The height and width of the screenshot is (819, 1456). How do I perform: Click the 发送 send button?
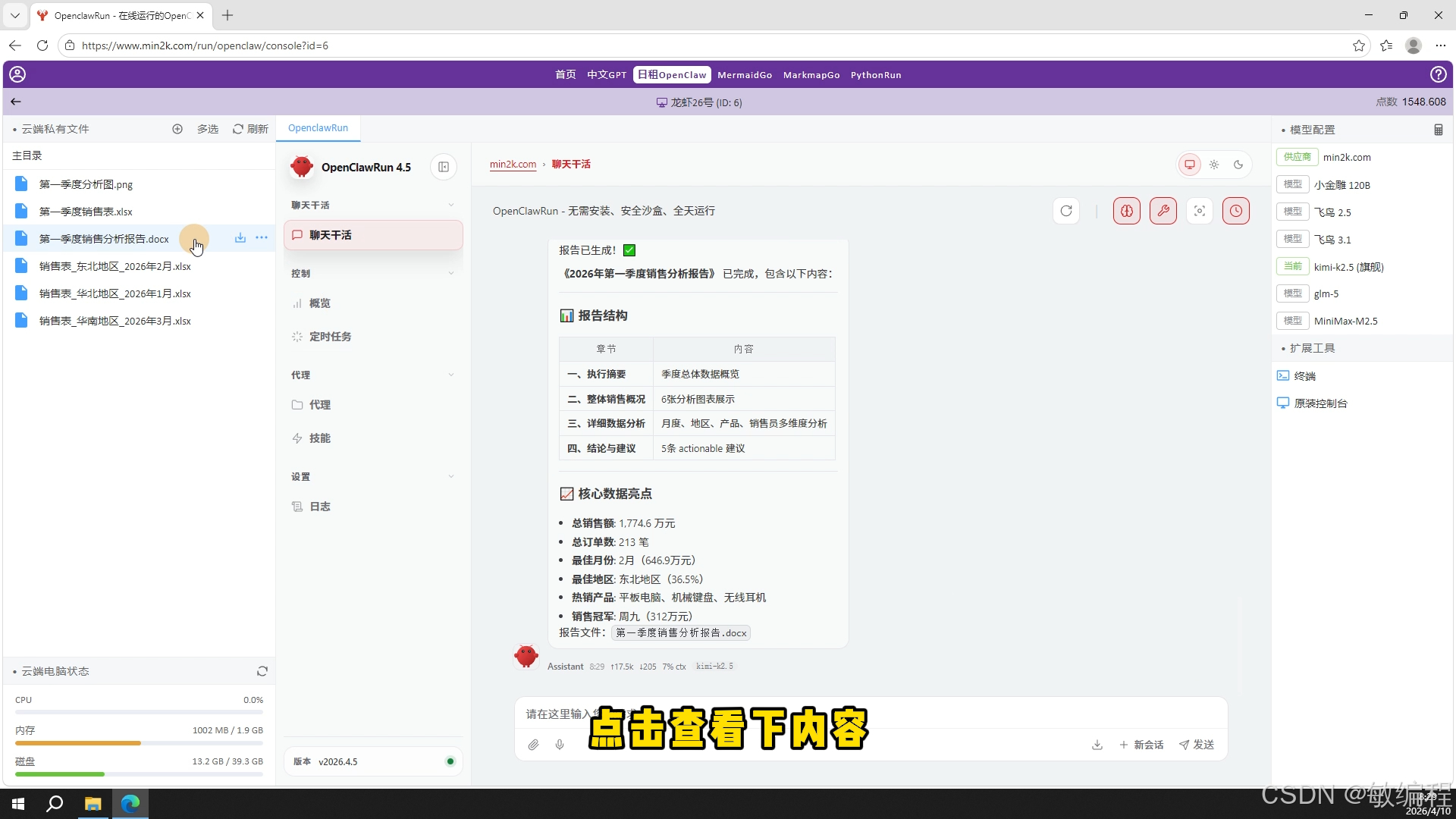click(1197, 745)
